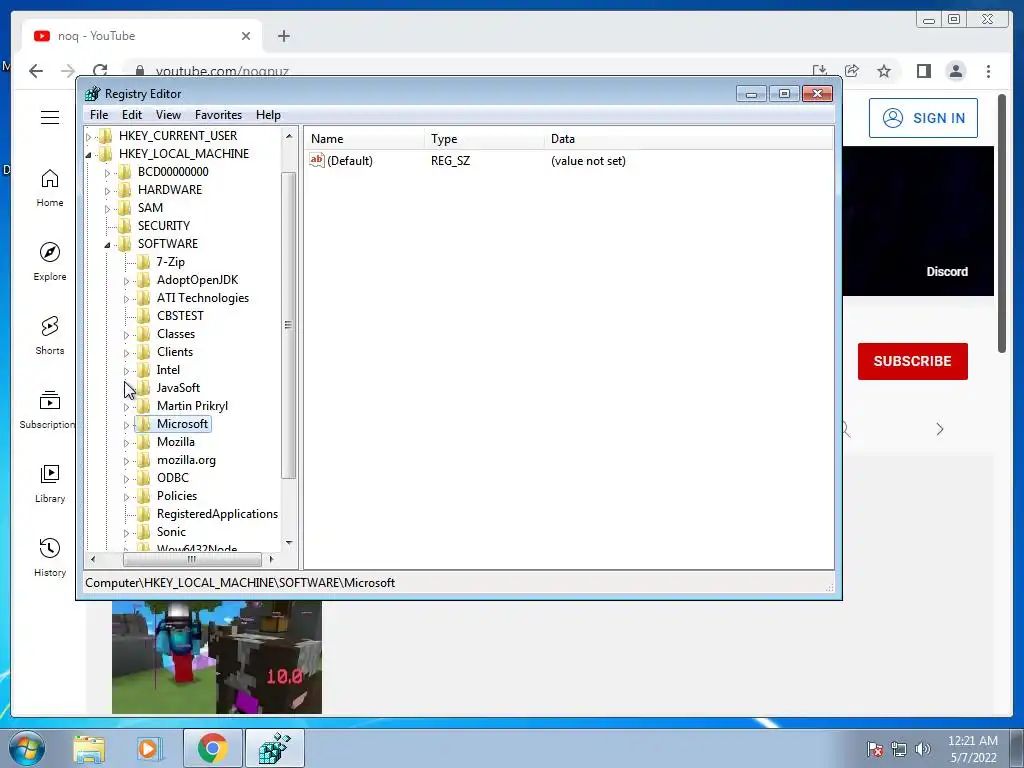The image size is (1024, 768).
Task: Select the CBSTEST folder icon
Action: (x=144, y=316)
